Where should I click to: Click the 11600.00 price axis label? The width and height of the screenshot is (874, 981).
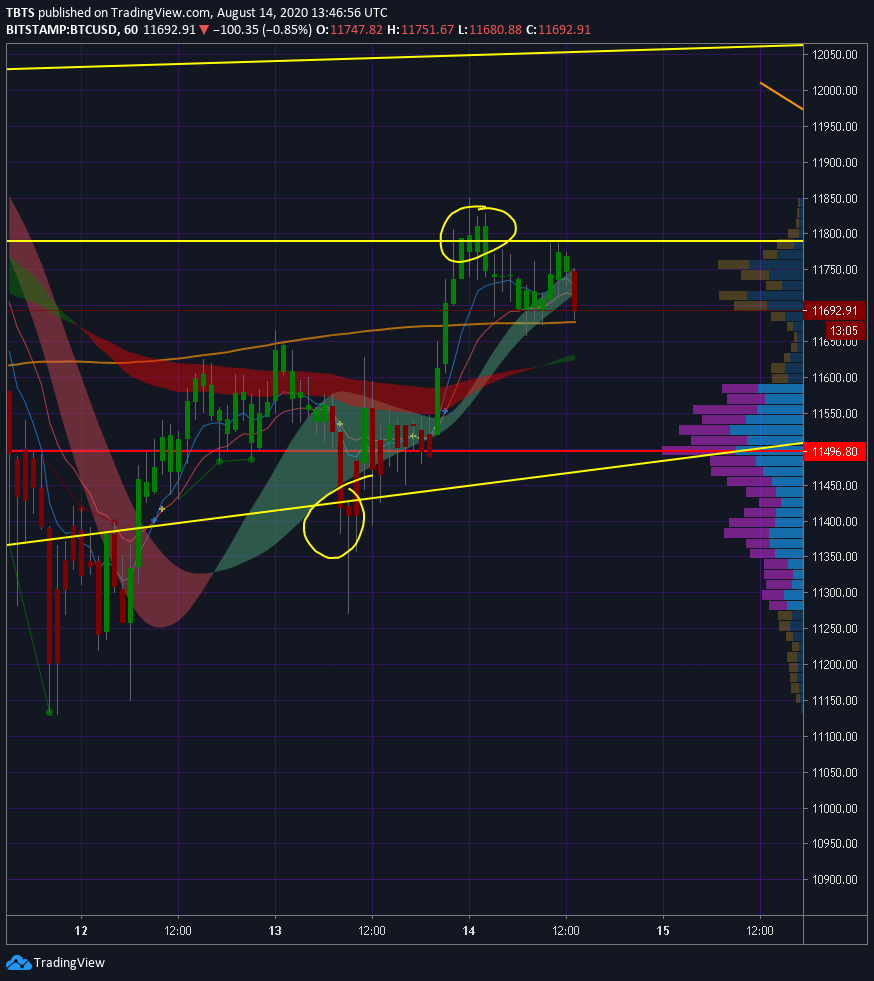point(835,377)
